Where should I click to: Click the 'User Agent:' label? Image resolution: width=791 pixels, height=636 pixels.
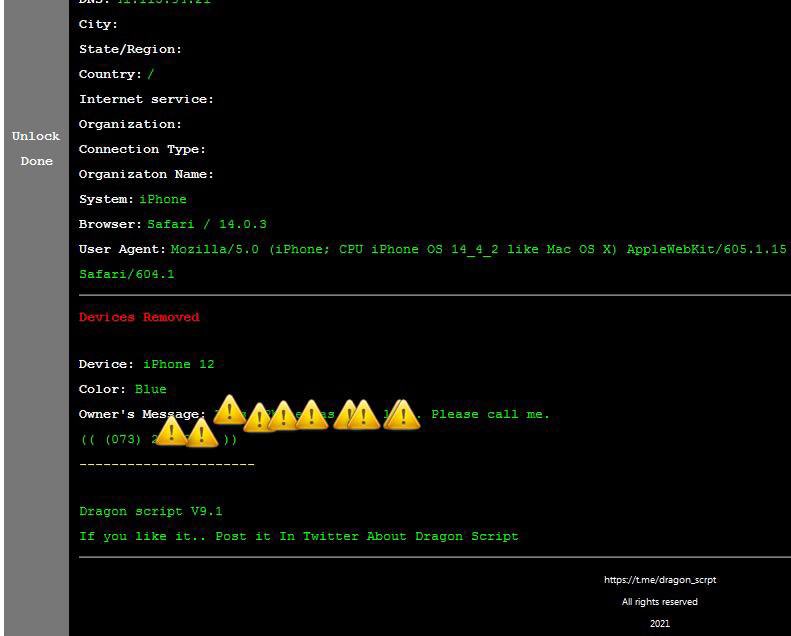122,249
